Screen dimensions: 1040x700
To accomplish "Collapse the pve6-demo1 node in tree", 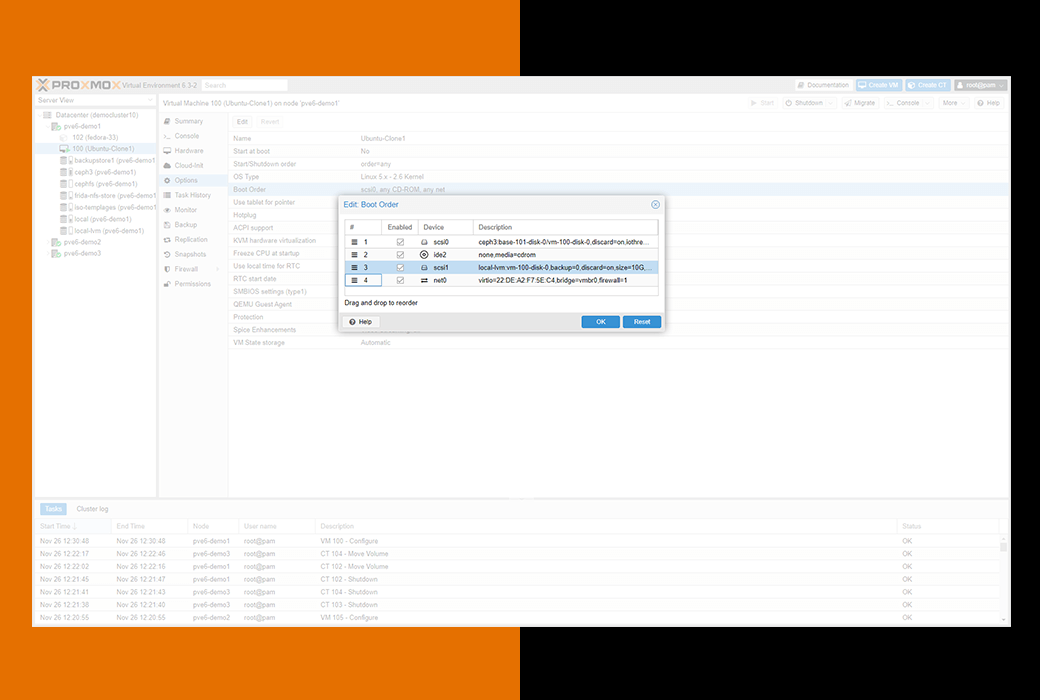I will pos(48,126).
